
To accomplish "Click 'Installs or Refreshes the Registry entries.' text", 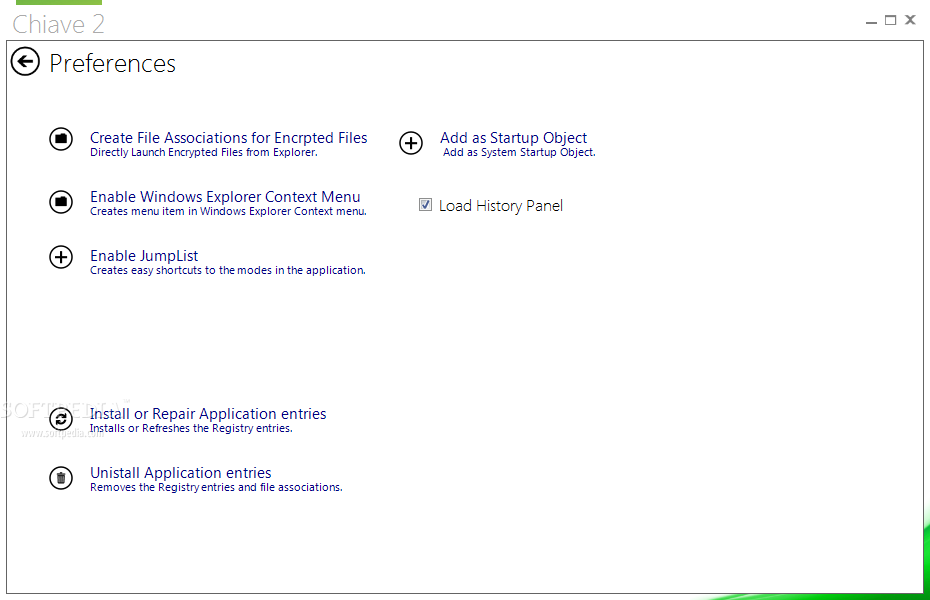I will pyautogui.click(x=191, y=428).
